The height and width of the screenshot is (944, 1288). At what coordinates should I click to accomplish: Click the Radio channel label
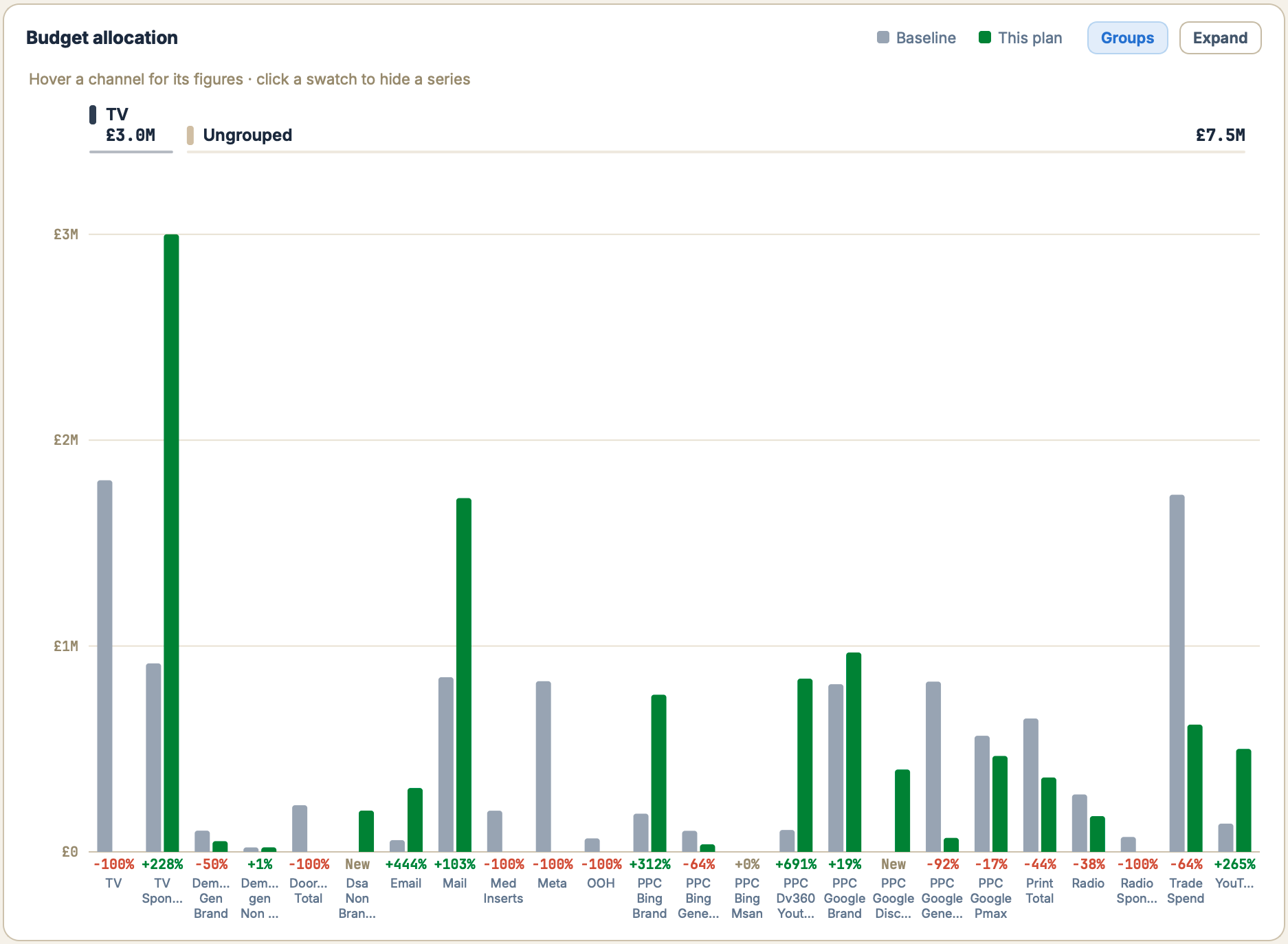(1088, 883)
